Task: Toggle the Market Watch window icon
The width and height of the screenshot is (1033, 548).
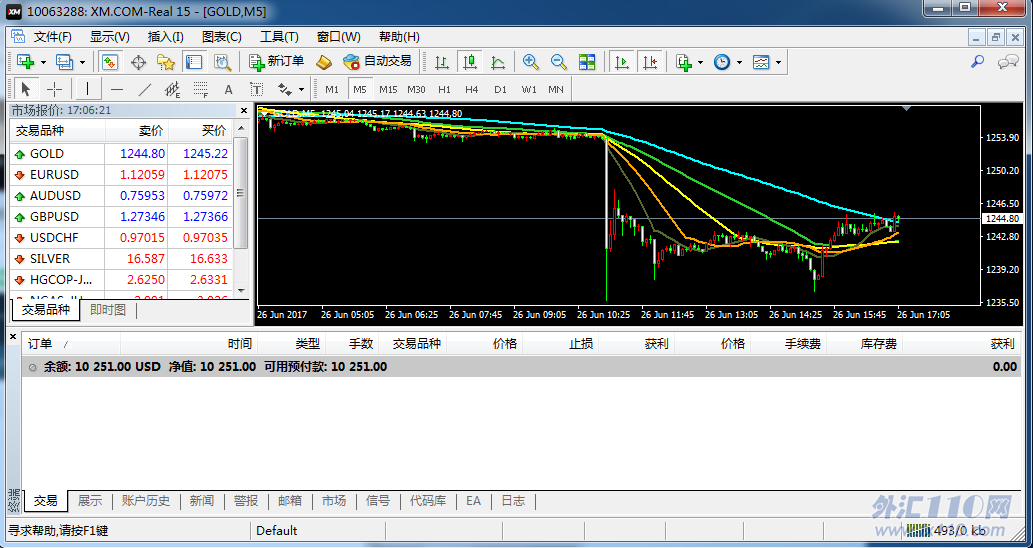Action: coord(109,62)
